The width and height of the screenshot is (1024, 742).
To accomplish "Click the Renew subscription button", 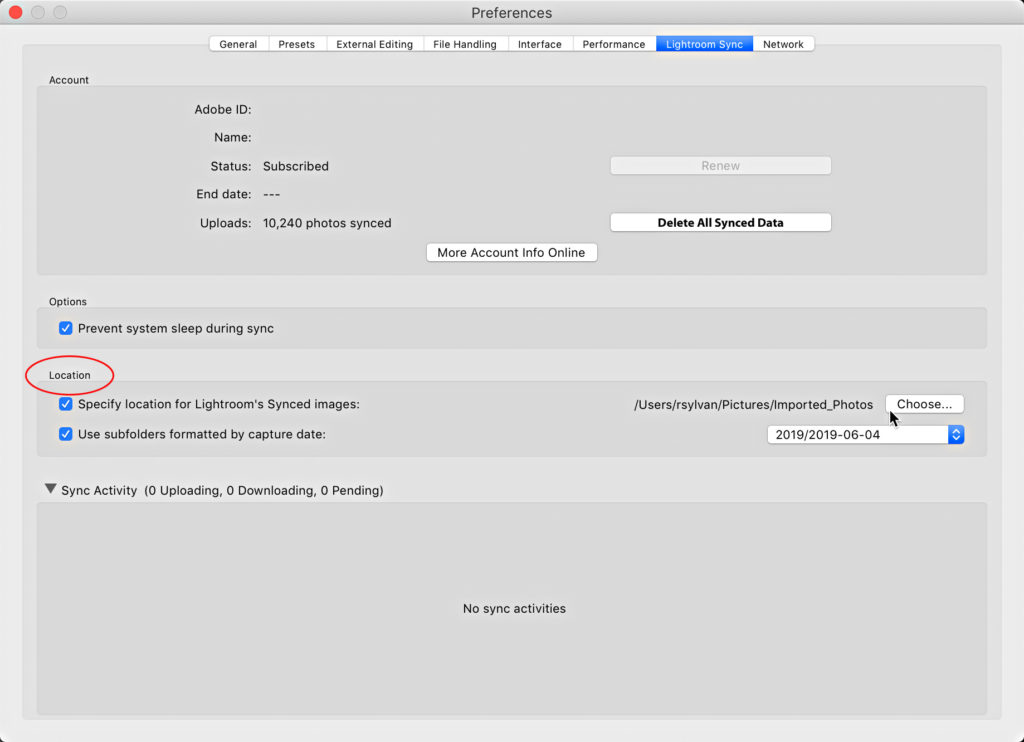I will point(720,165).
